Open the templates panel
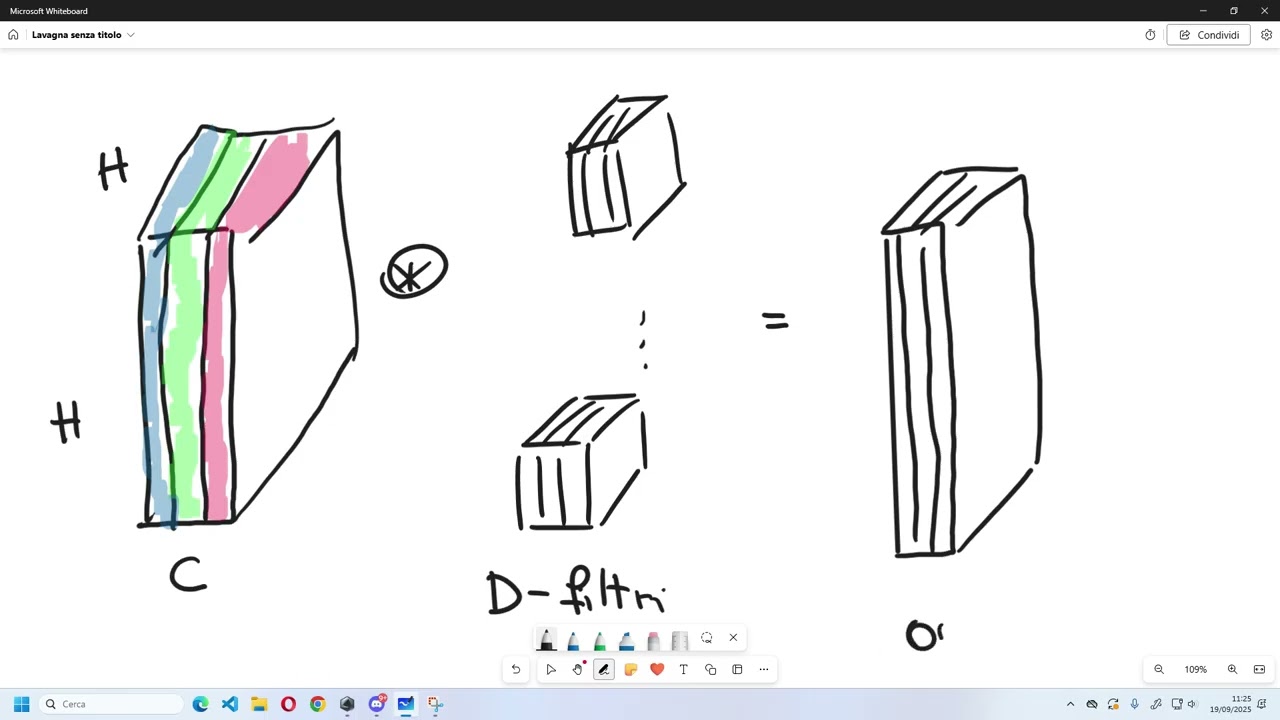Screen dimensions: 1280x720 point(737,670)
